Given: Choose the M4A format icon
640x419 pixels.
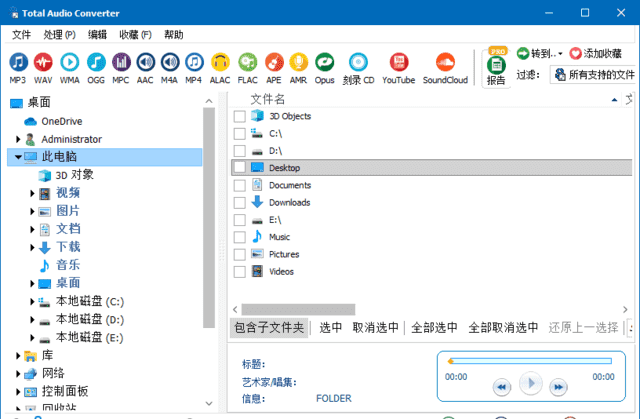Looking at the screenshot, I should 169,62.
